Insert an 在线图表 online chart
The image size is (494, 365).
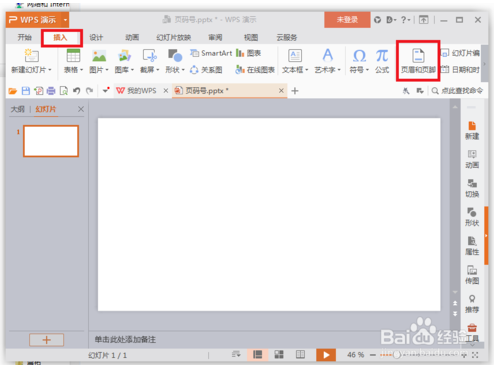[x=255, y=70]
